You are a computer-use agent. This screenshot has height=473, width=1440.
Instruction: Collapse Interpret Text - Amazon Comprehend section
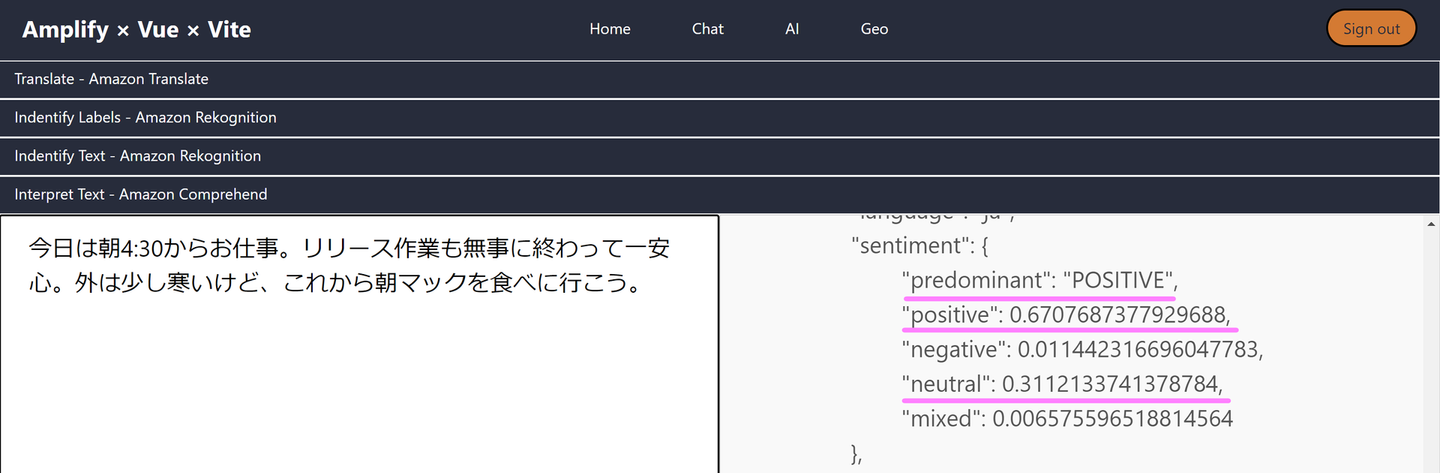click(140, 195)
